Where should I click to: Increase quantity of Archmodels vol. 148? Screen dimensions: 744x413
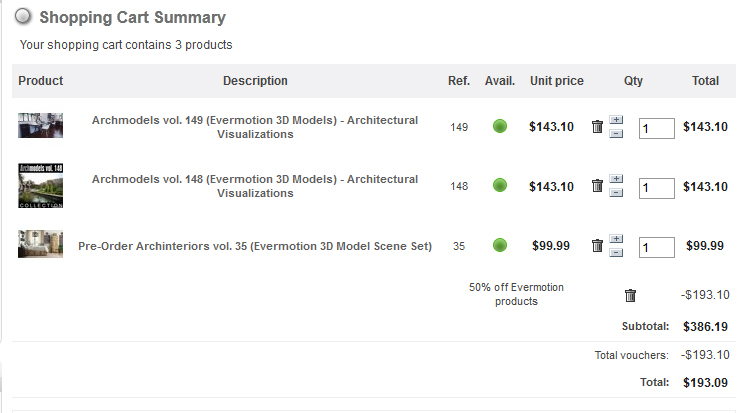[x=616, y=180]
